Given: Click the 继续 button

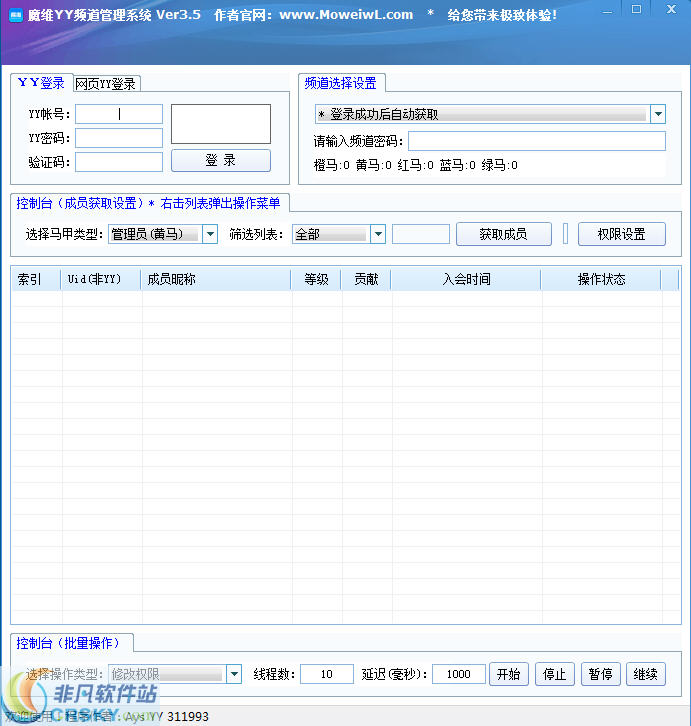Looking at the screenshot, I should pyautogui.click(x=646, y=674).
